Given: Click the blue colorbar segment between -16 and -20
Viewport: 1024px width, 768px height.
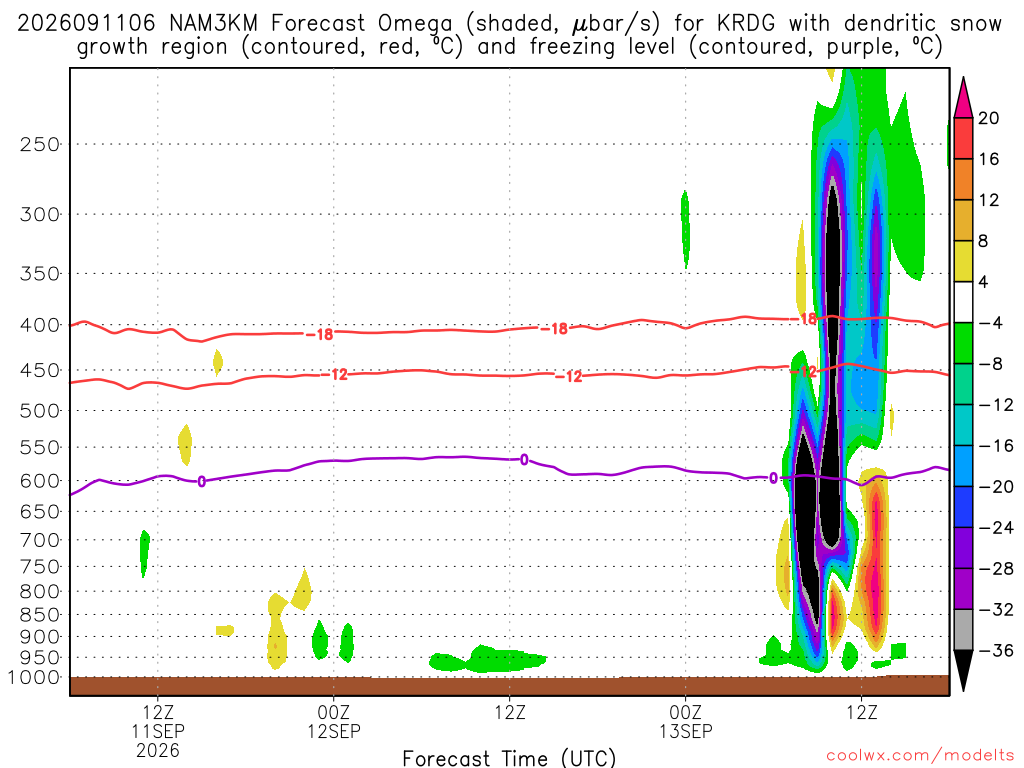Looking at the screenshot, I should pos(963,466).
